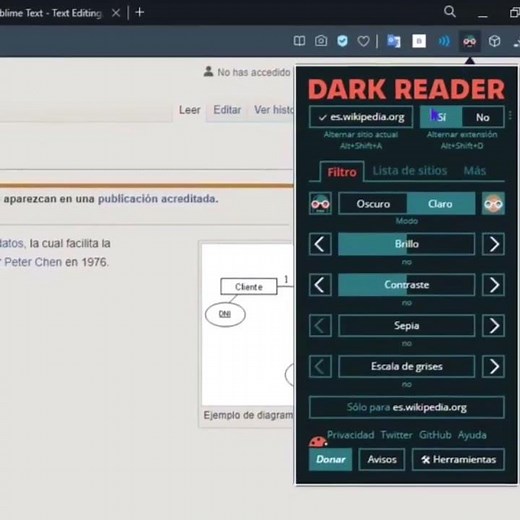Open the Leer tab on Wikipedia
This screenshot has width=520, height=520.
pos(189,110)
